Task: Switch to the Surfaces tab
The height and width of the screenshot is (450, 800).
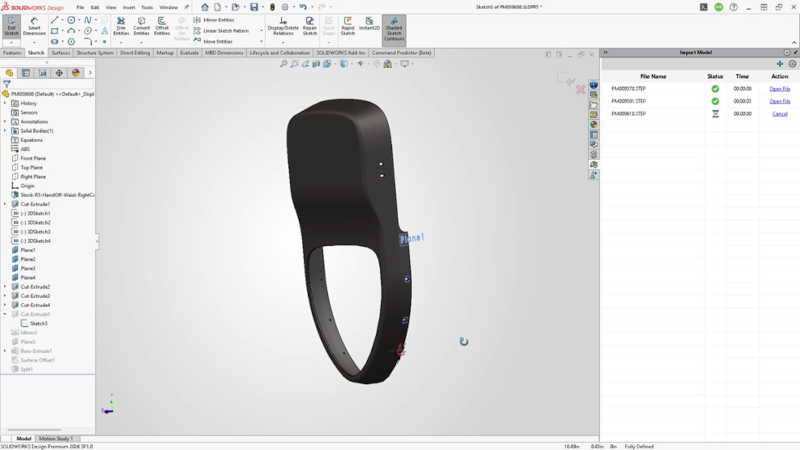Action: [60, 53]
